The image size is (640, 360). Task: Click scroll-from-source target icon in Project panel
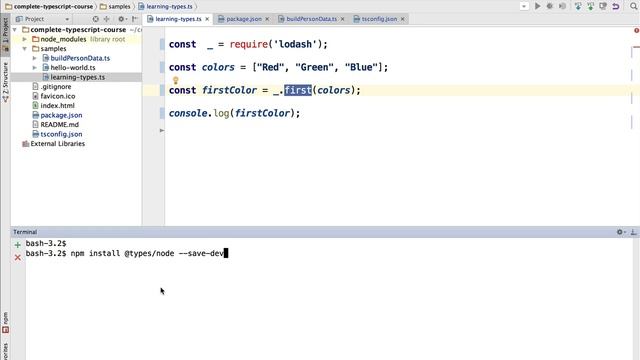pos(96,19)
